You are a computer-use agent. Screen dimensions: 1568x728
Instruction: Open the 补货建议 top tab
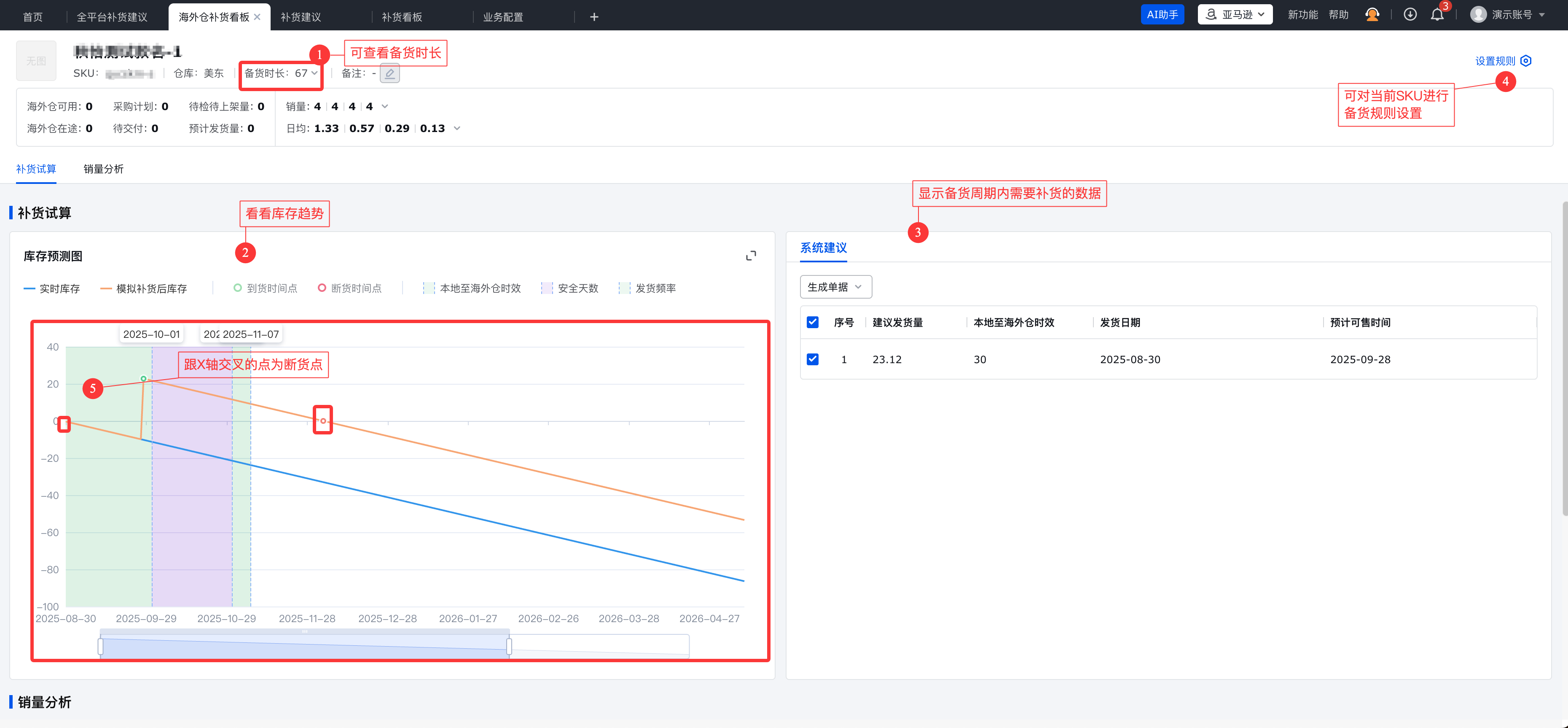click(301, 17)
